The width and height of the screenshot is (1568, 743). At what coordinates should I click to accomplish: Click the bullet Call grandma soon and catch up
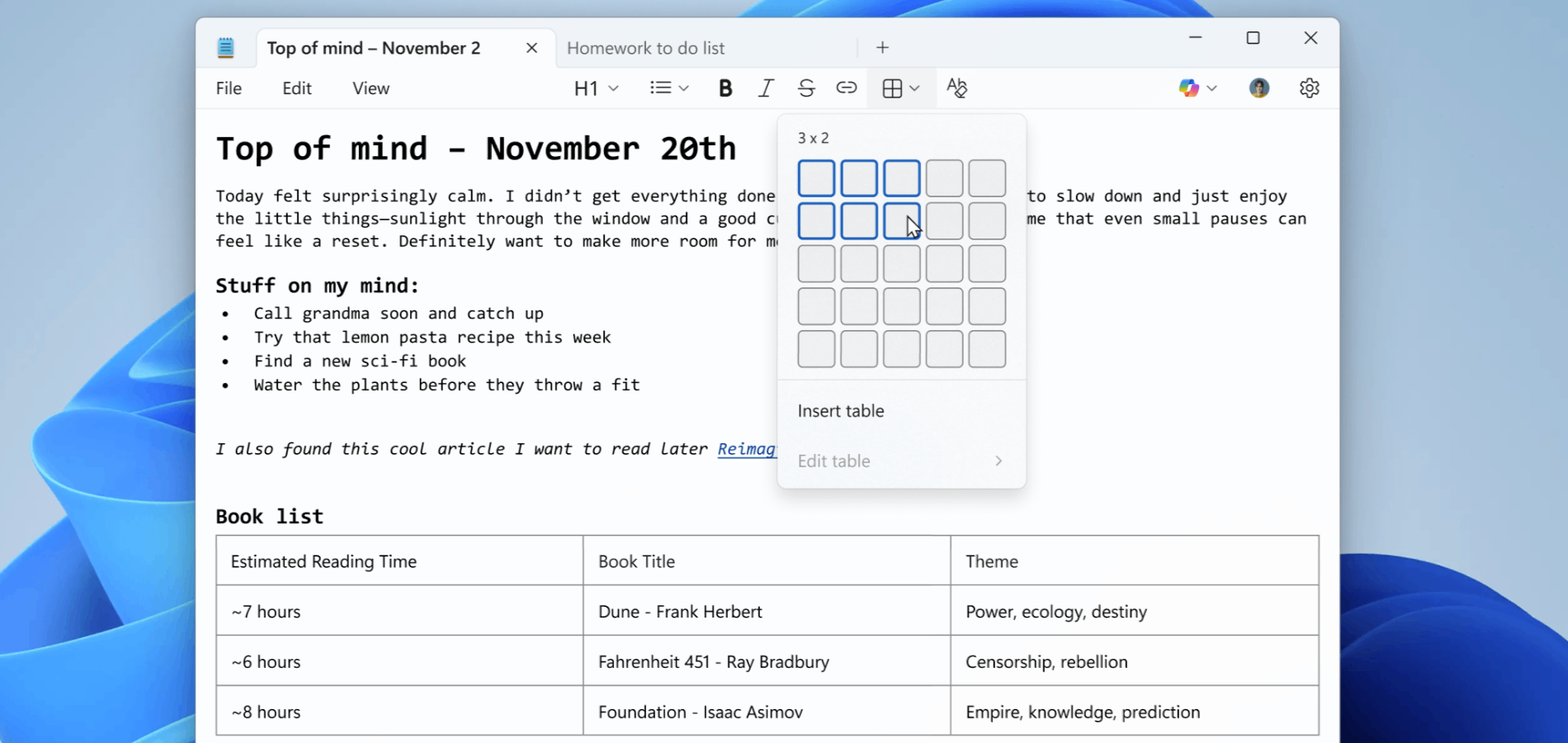click(399, 314)
